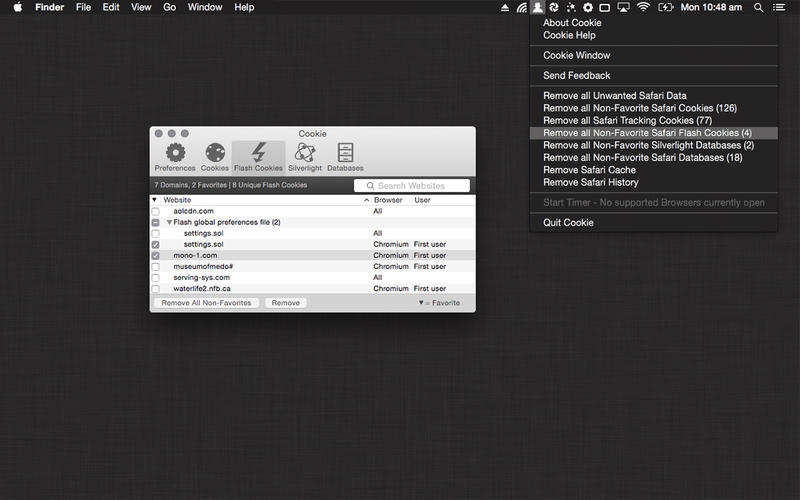The width and height of the screenshot is (800, 500).
Task: Click the eject icon in menu bar
Action: (505, 8)
